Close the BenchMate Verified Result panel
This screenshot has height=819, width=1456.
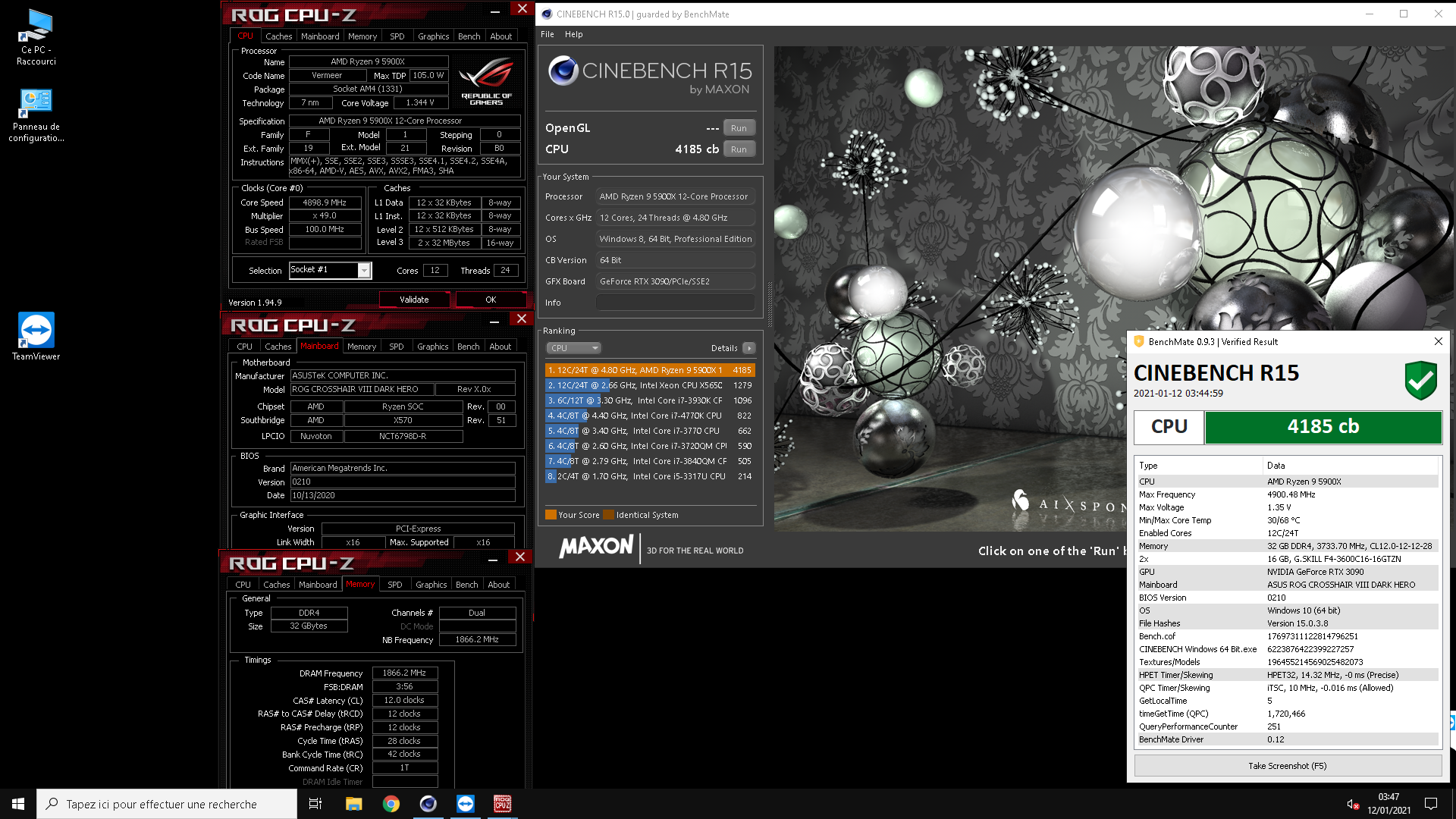point(1438,342)
